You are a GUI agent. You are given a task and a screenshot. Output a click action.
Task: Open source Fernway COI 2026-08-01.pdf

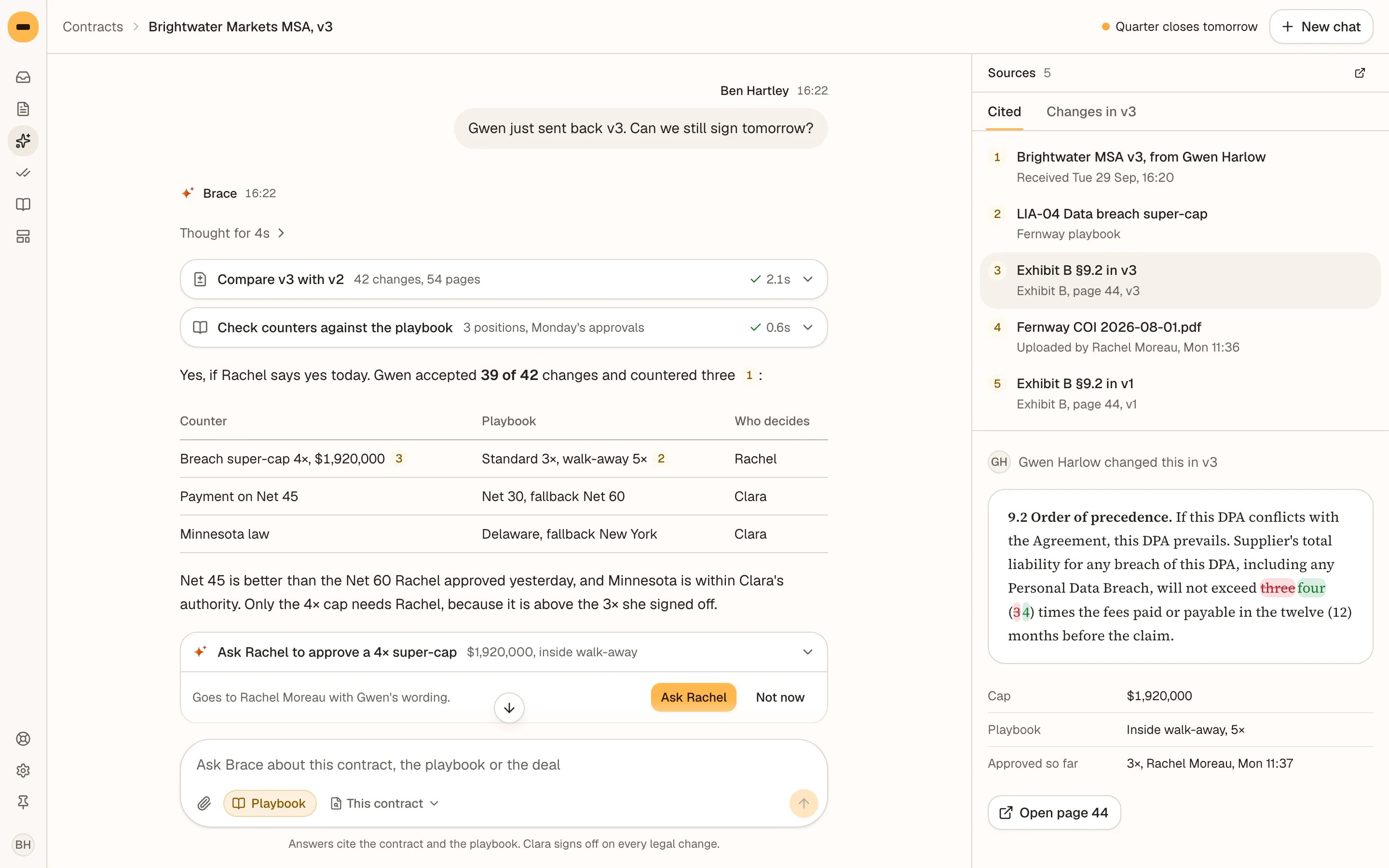1180,337
